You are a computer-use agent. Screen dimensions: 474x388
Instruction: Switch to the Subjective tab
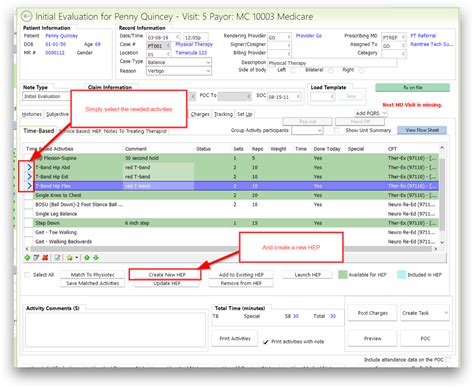[57, 114]
